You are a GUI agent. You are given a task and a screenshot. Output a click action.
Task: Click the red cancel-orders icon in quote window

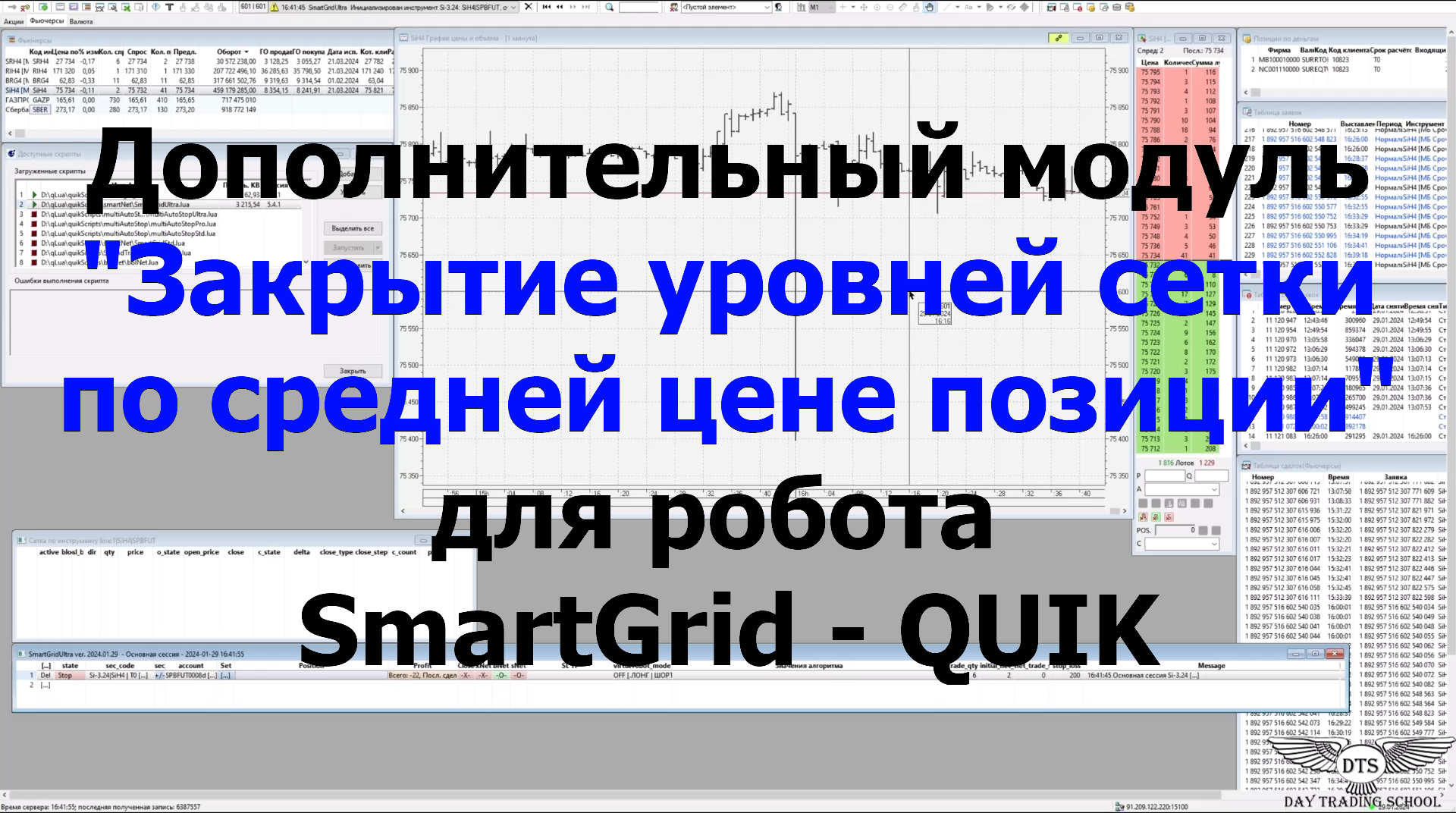coord(1169,517)
